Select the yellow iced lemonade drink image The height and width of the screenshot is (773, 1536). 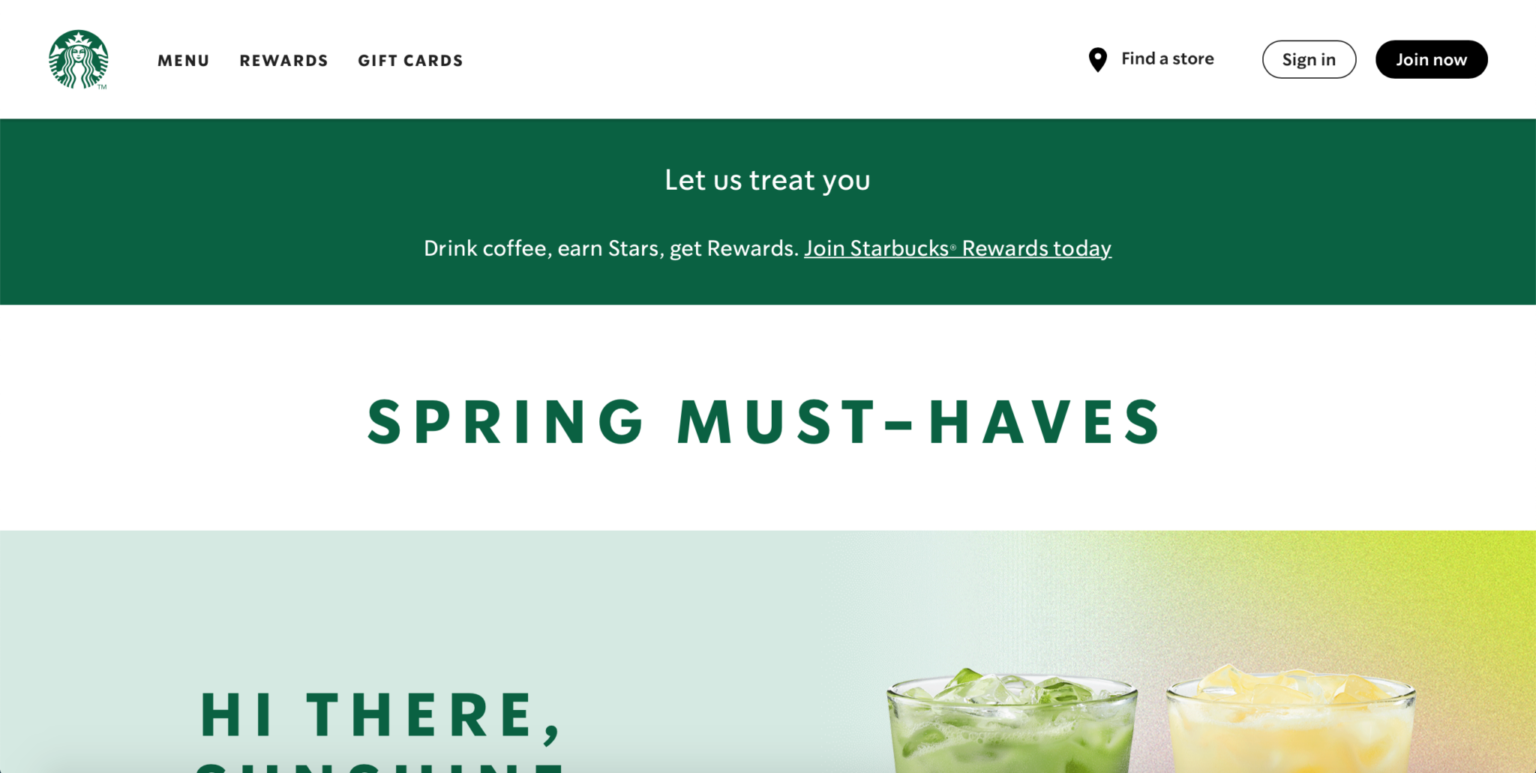(1290, 720)
